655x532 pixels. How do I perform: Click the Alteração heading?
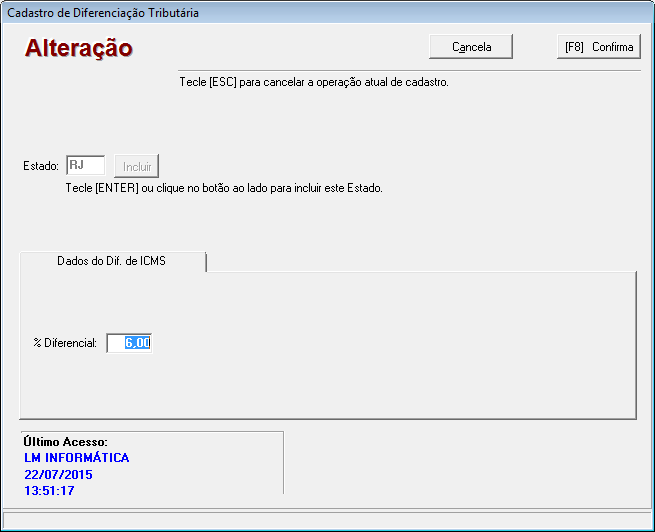(x=79, y=48)
